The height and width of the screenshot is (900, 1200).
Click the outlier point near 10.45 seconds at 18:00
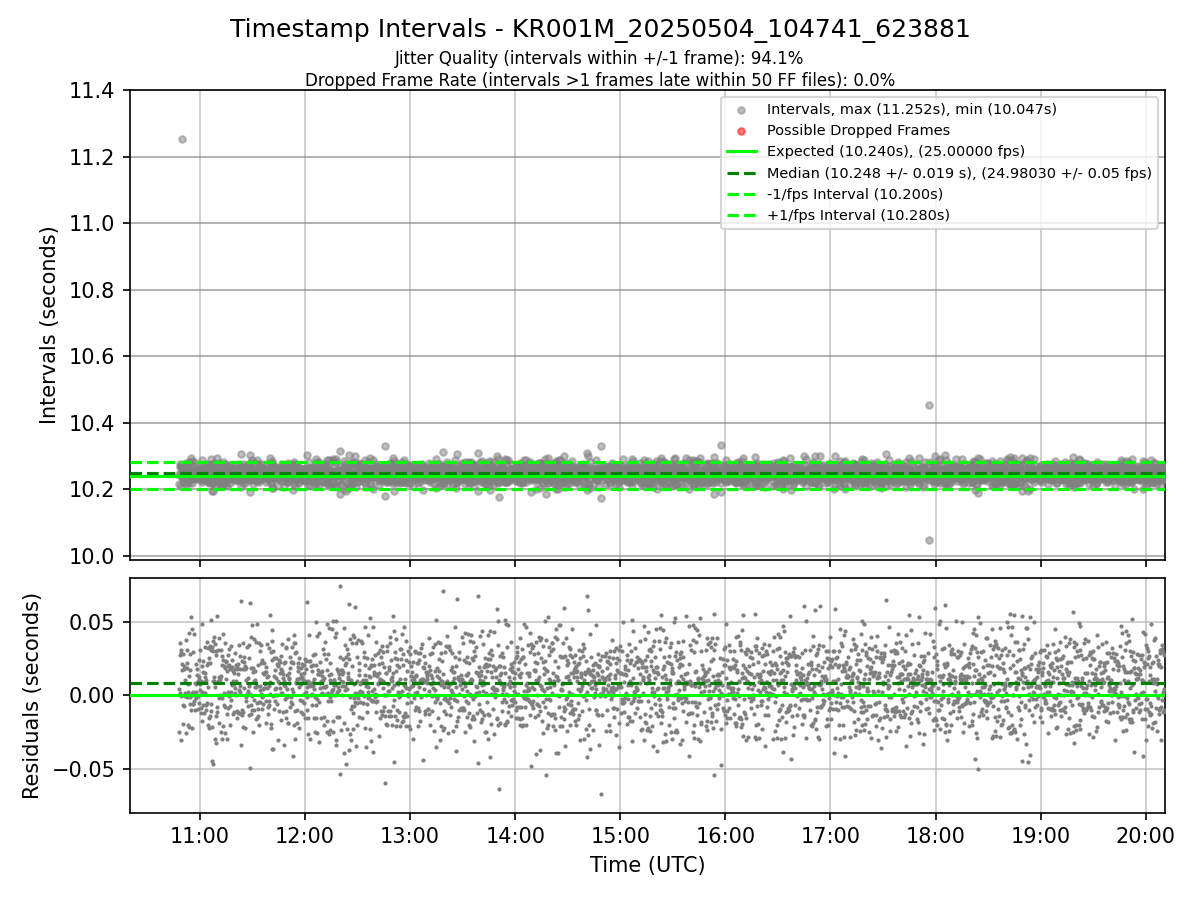929,405
